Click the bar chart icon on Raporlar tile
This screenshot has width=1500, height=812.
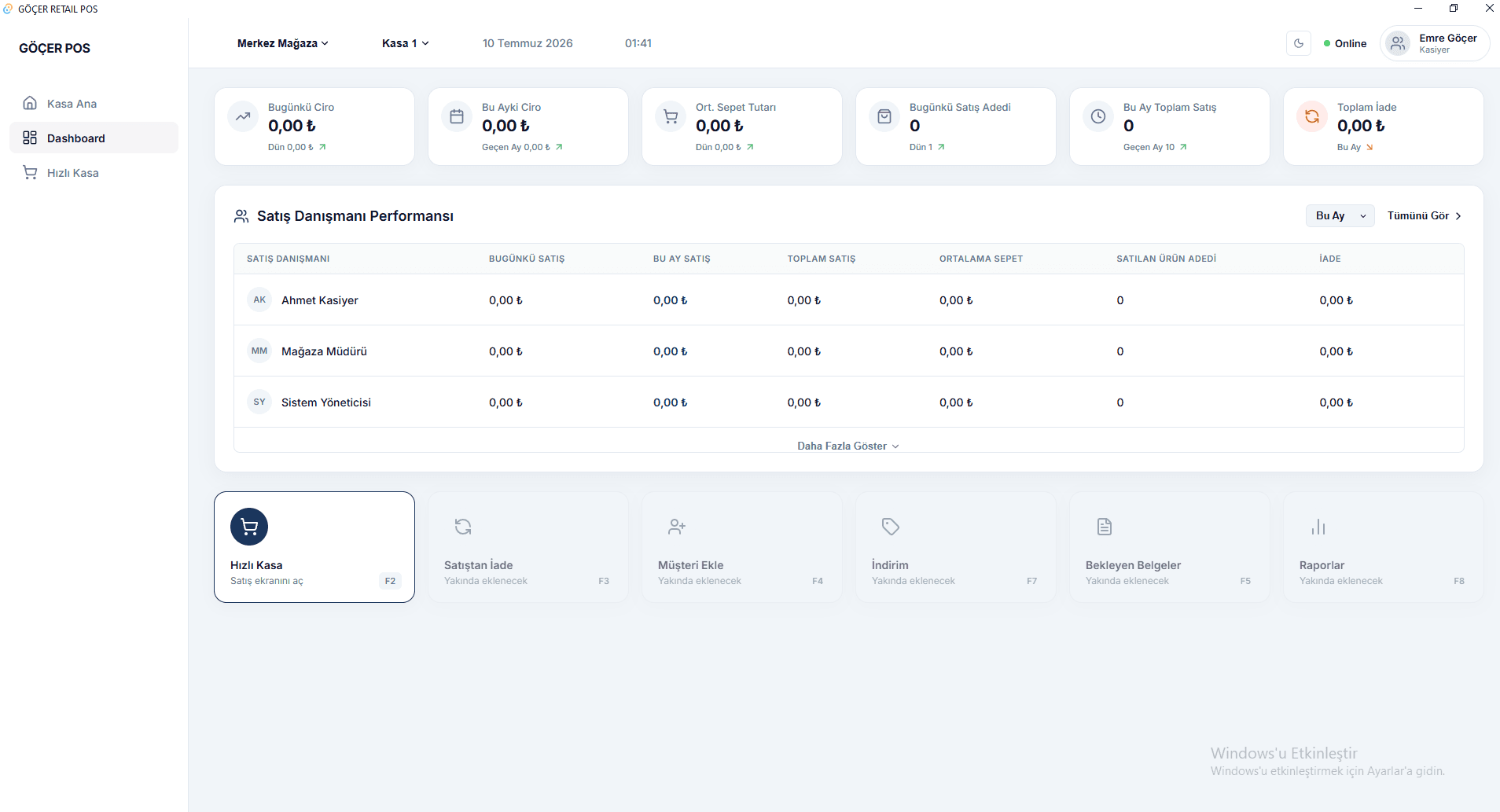(1318, 527)
